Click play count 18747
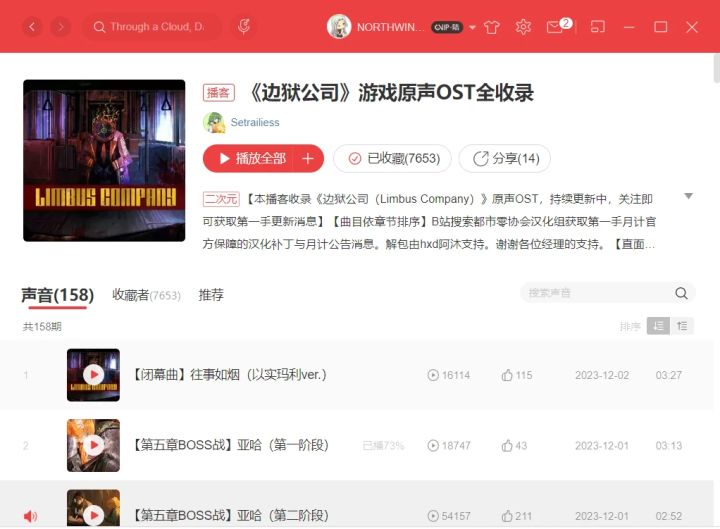 tap(449, 445)
